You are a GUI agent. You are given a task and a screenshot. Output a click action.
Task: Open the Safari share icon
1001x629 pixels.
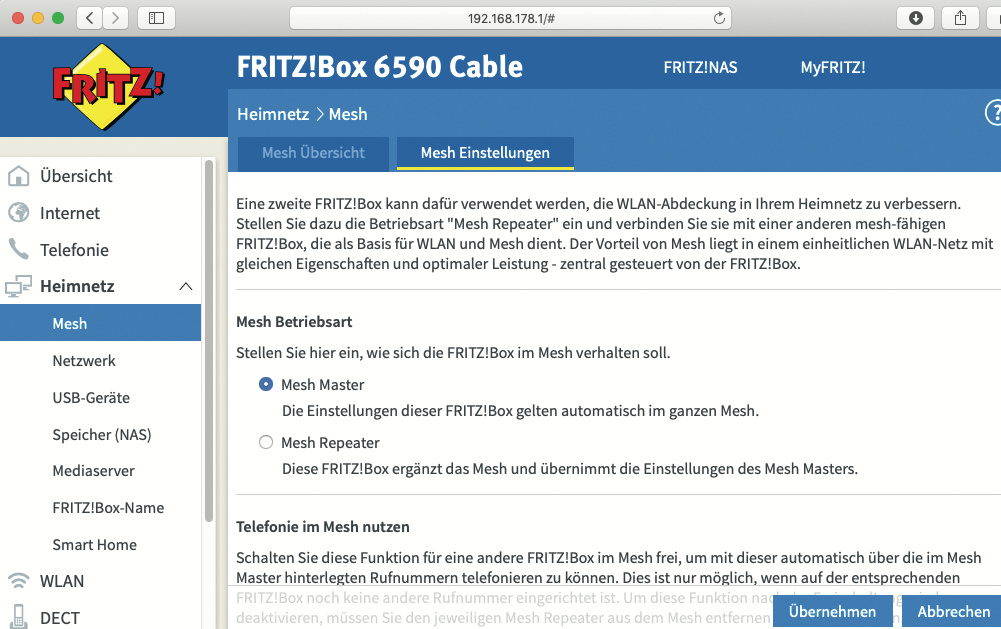(960, 18)
